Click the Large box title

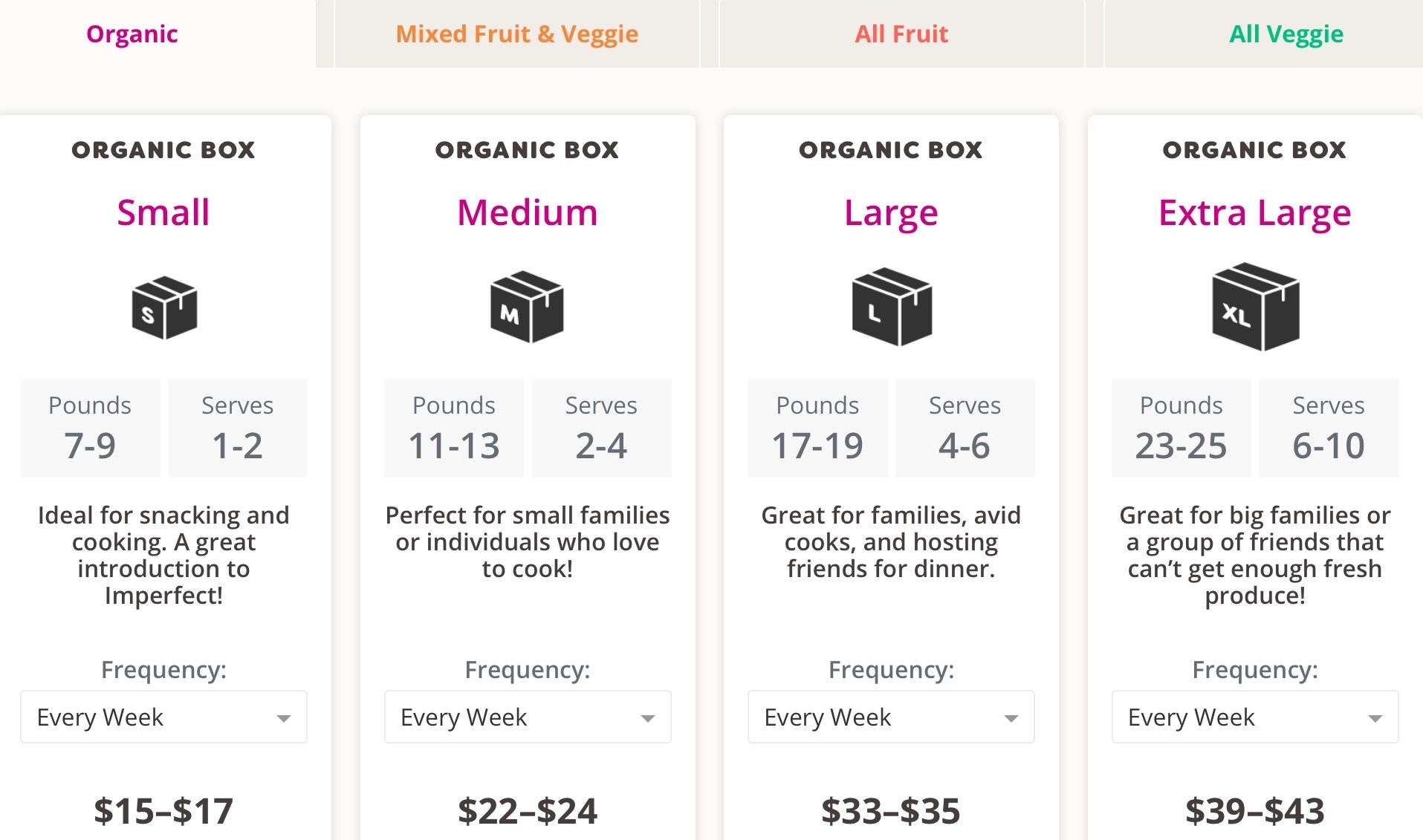[x=891, y=213]
